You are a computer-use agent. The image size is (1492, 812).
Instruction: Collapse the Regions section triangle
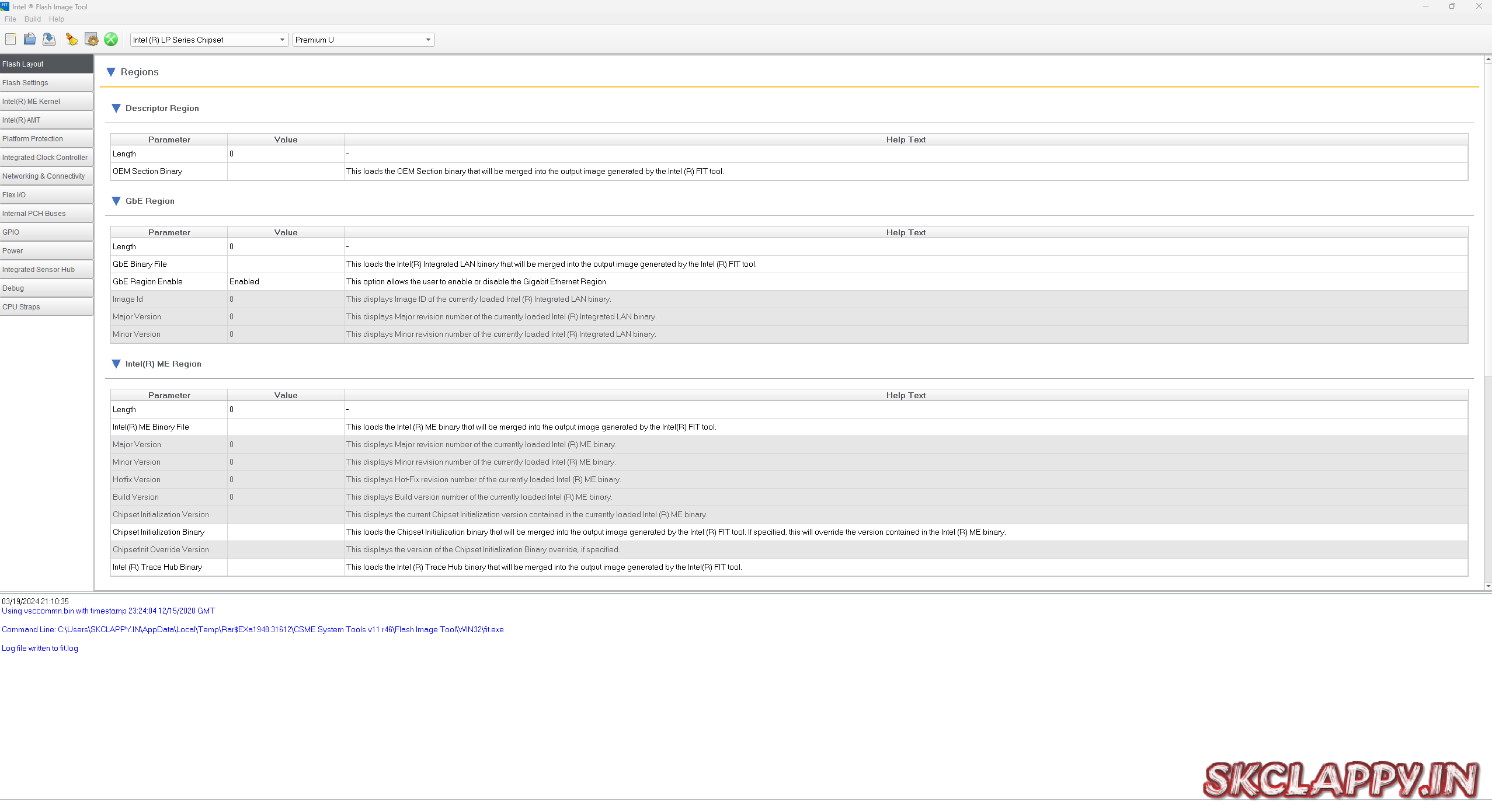pyautogui.click(x=111, y=72)
